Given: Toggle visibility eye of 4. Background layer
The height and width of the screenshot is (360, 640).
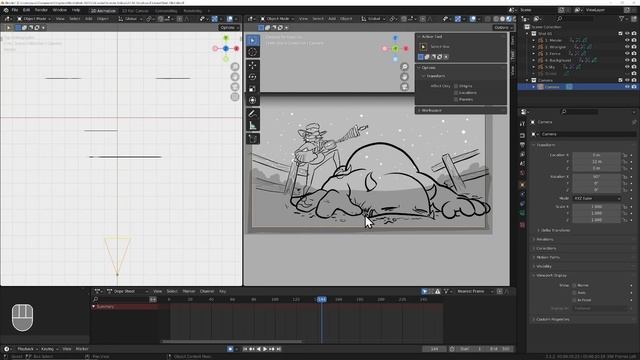Looking at the screenshot, I should click(x=627, y=60).
